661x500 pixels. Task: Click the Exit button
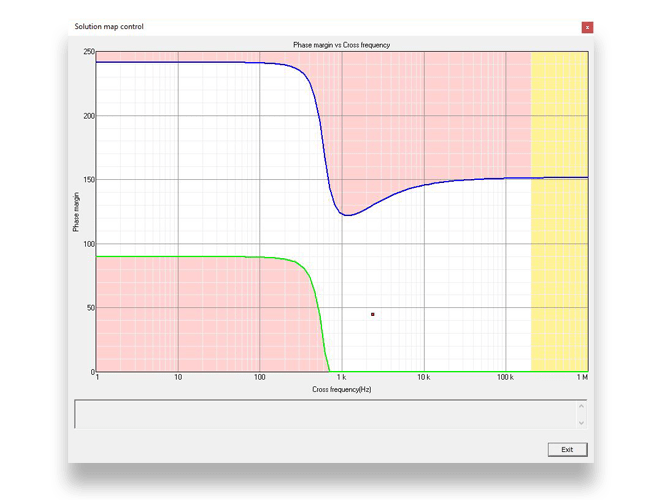click(x=567, y=450)
